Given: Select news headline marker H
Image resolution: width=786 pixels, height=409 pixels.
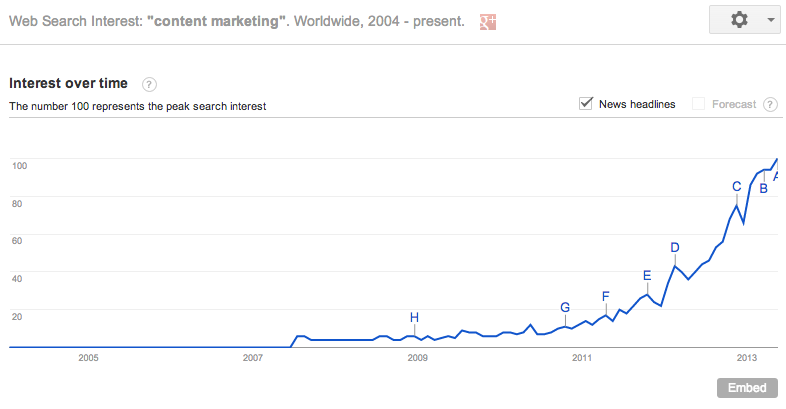Looking at the screenshot, I should coord(414,317).
